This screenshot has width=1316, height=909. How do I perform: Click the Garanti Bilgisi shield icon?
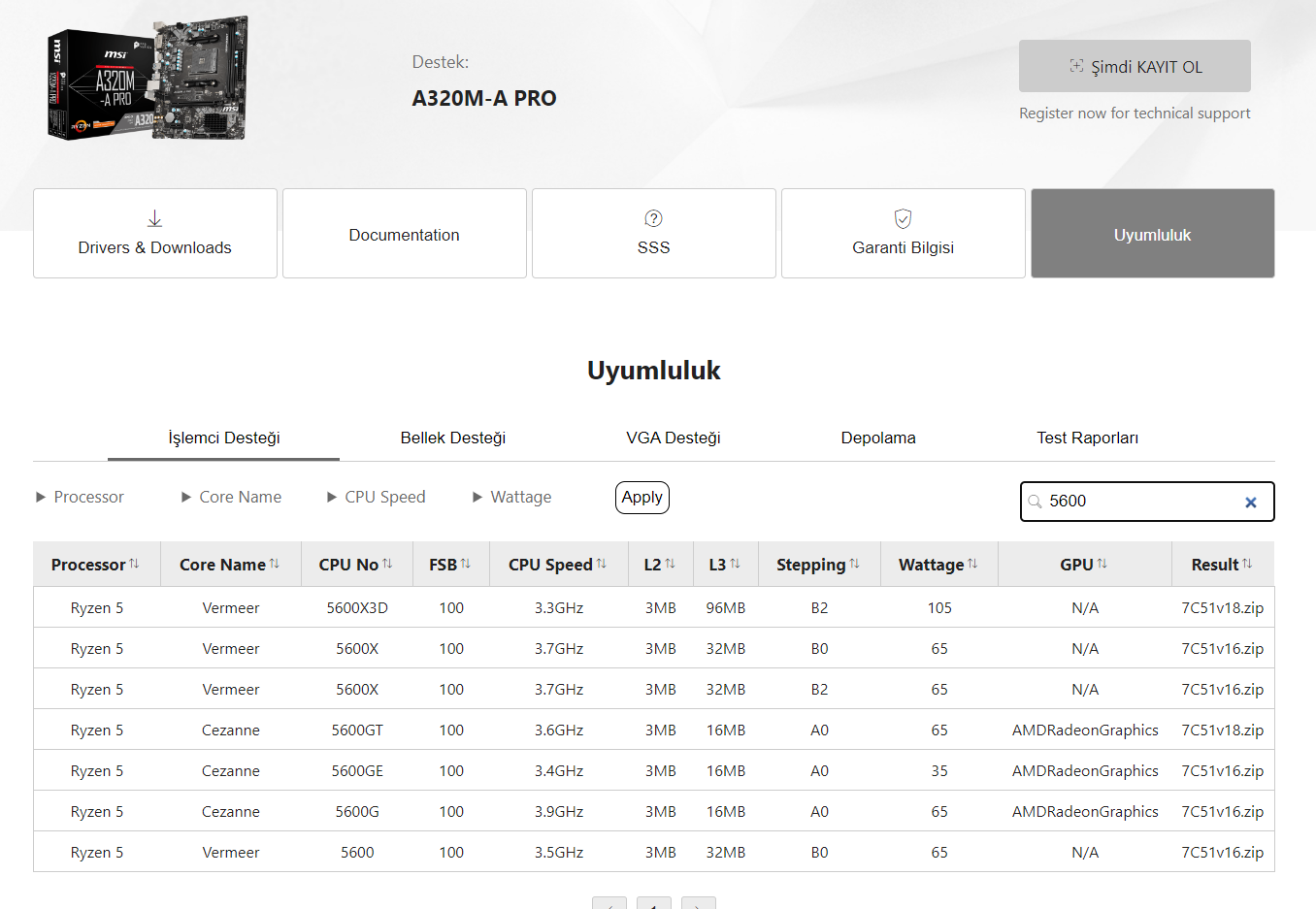pos(903,218)
